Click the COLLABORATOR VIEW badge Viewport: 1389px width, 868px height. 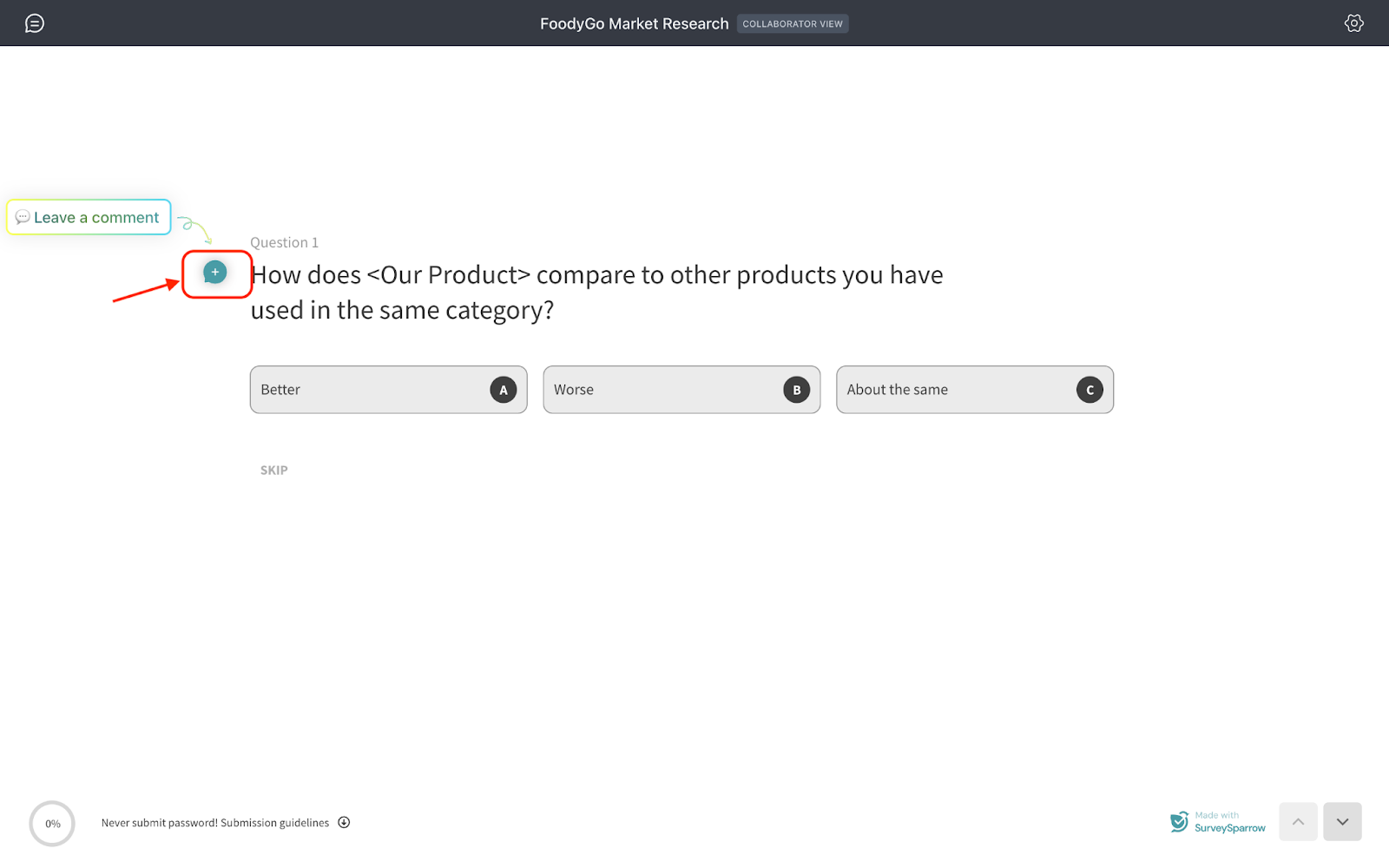[793, 24]
